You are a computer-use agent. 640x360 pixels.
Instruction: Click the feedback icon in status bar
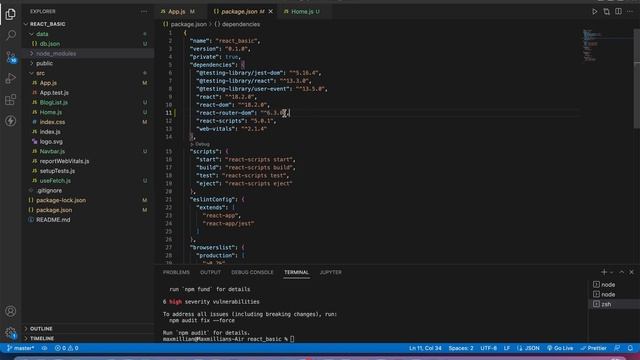point(617,348)
